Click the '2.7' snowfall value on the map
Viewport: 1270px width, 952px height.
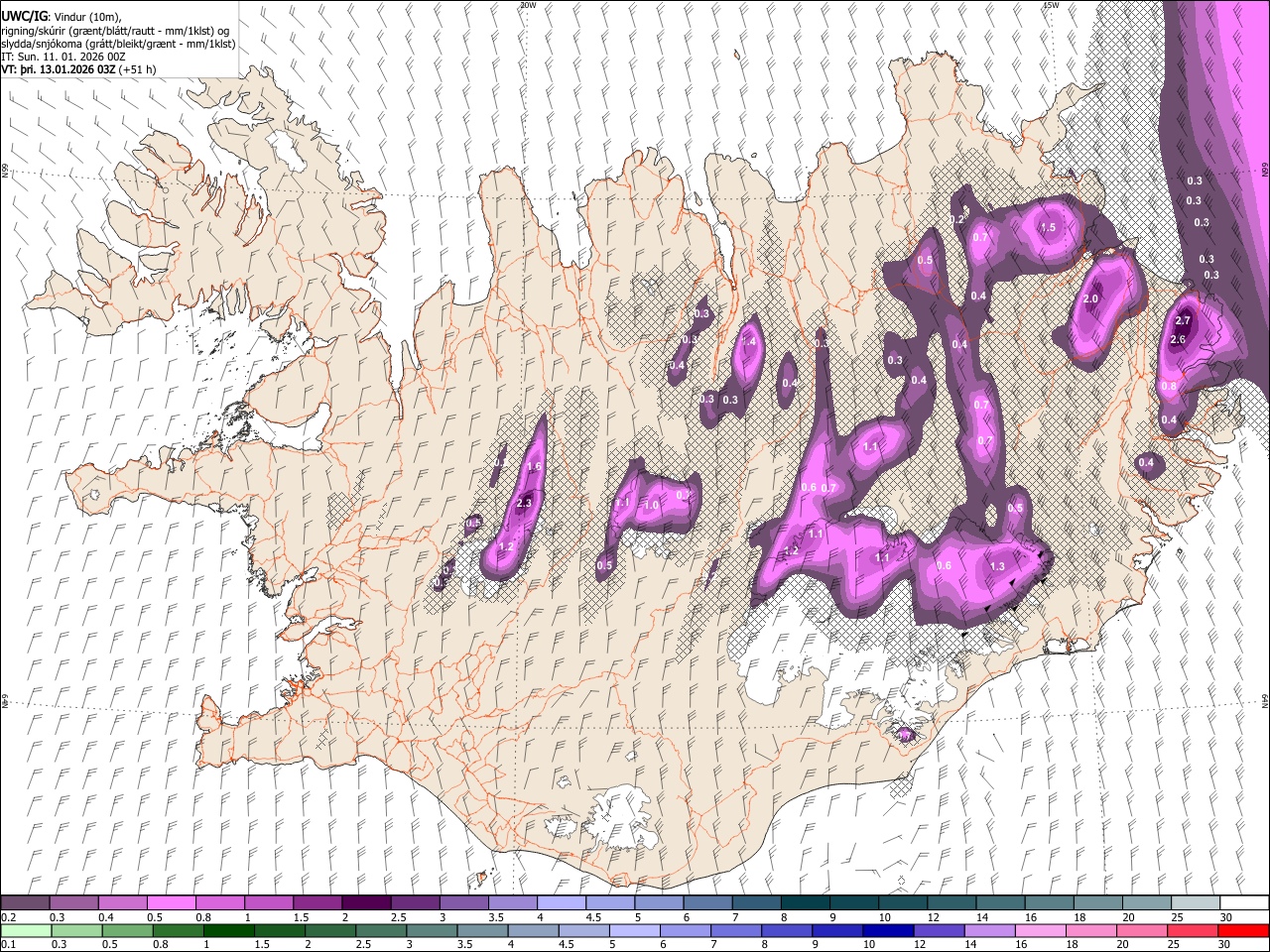(x=1183, y=321)
